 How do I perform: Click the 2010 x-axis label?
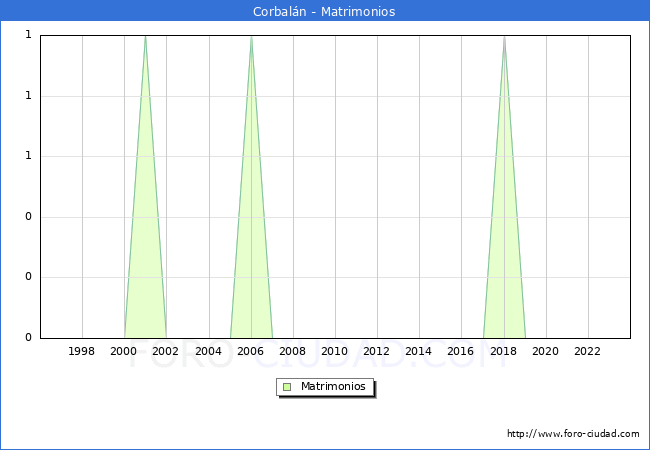[x=335, y=351]
